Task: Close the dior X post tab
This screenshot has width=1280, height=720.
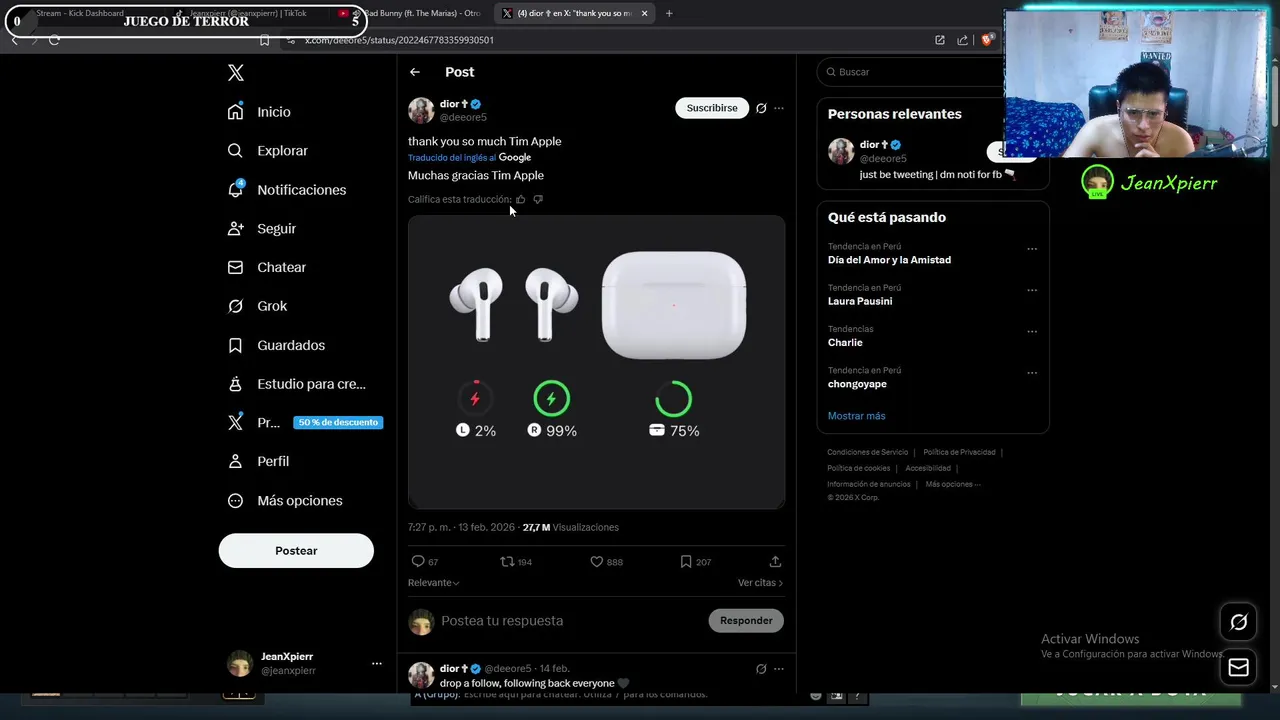Action: [x=644, y=13]
